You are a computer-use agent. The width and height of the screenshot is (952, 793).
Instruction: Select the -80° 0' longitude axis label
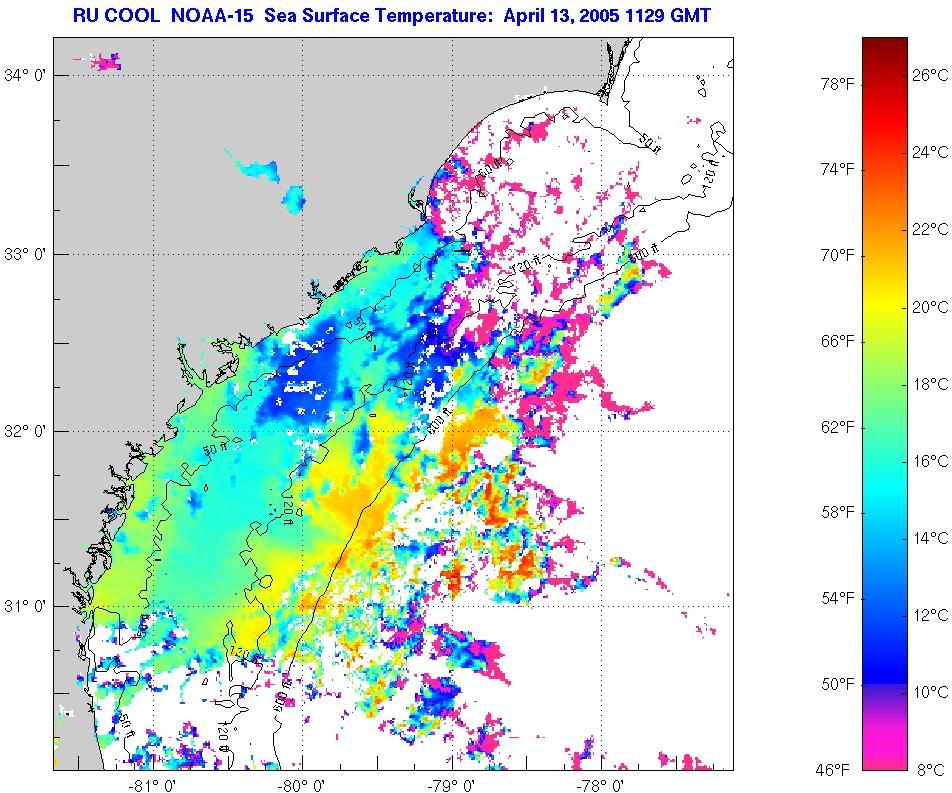tap(302, 783)
